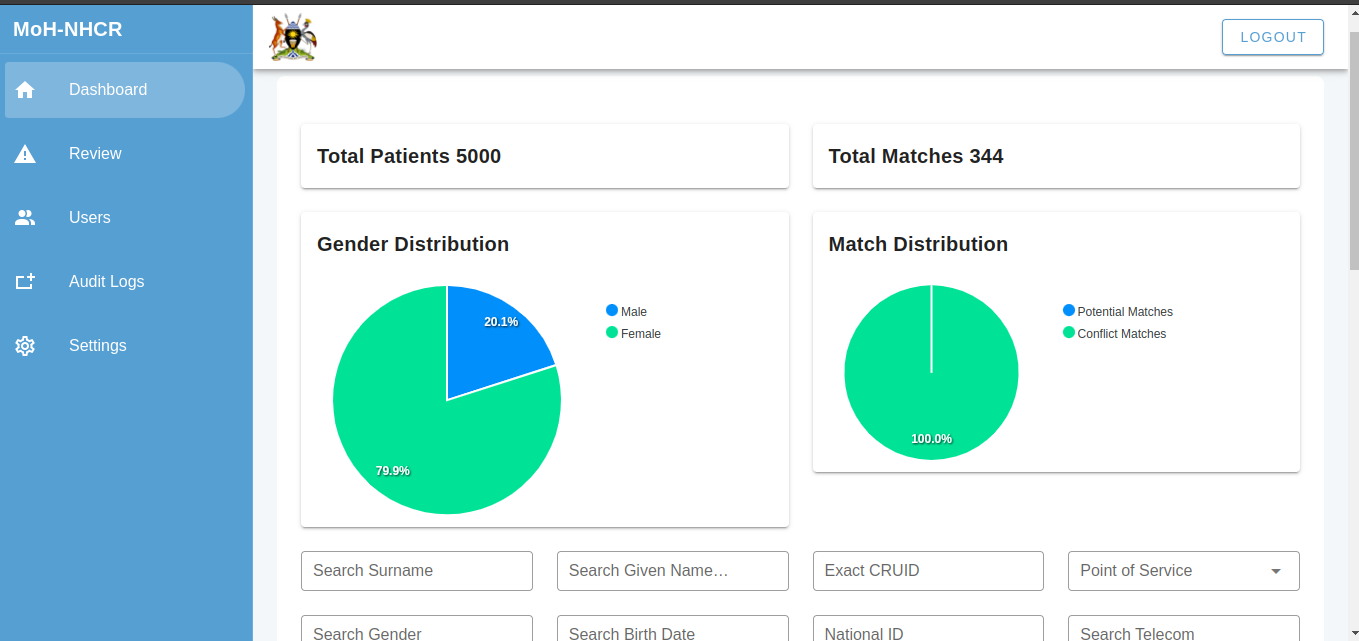The image size is (1359, 641).
Task: Open the Point of Service dropdown
Action: 1183,571
